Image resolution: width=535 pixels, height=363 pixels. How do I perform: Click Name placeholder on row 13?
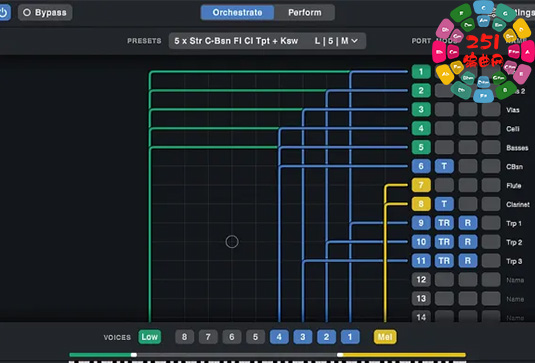click(515, 299)
